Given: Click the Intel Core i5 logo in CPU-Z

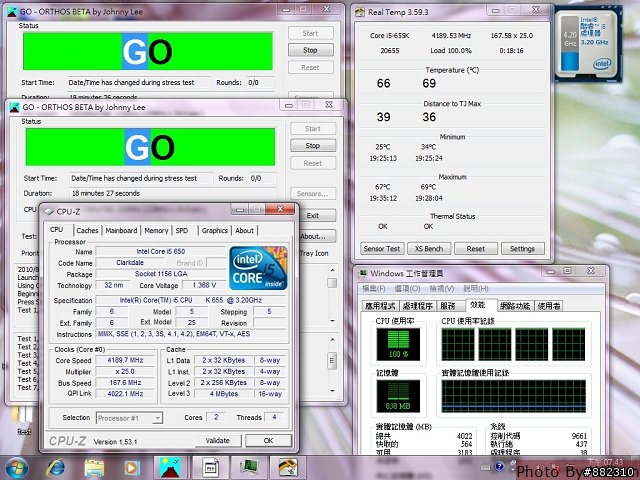Looking at the screenshot, I should tap(258, 268).
